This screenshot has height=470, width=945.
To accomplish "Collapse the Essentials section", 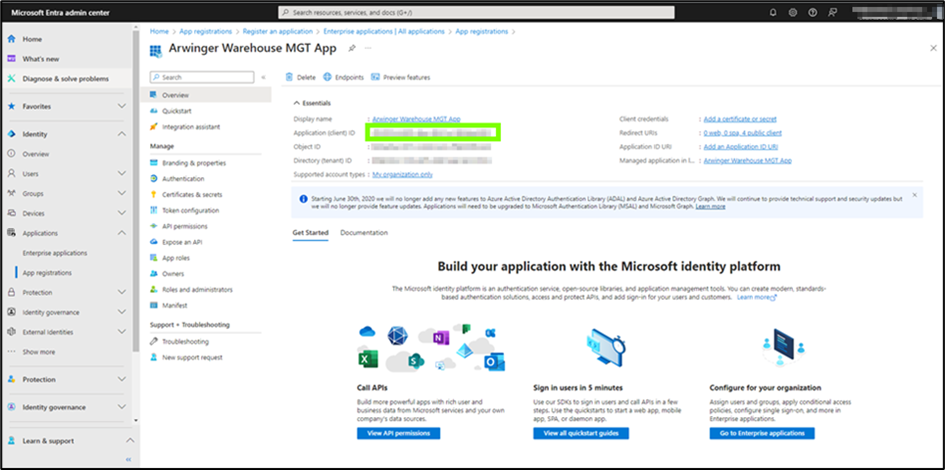I will [296, 103].
